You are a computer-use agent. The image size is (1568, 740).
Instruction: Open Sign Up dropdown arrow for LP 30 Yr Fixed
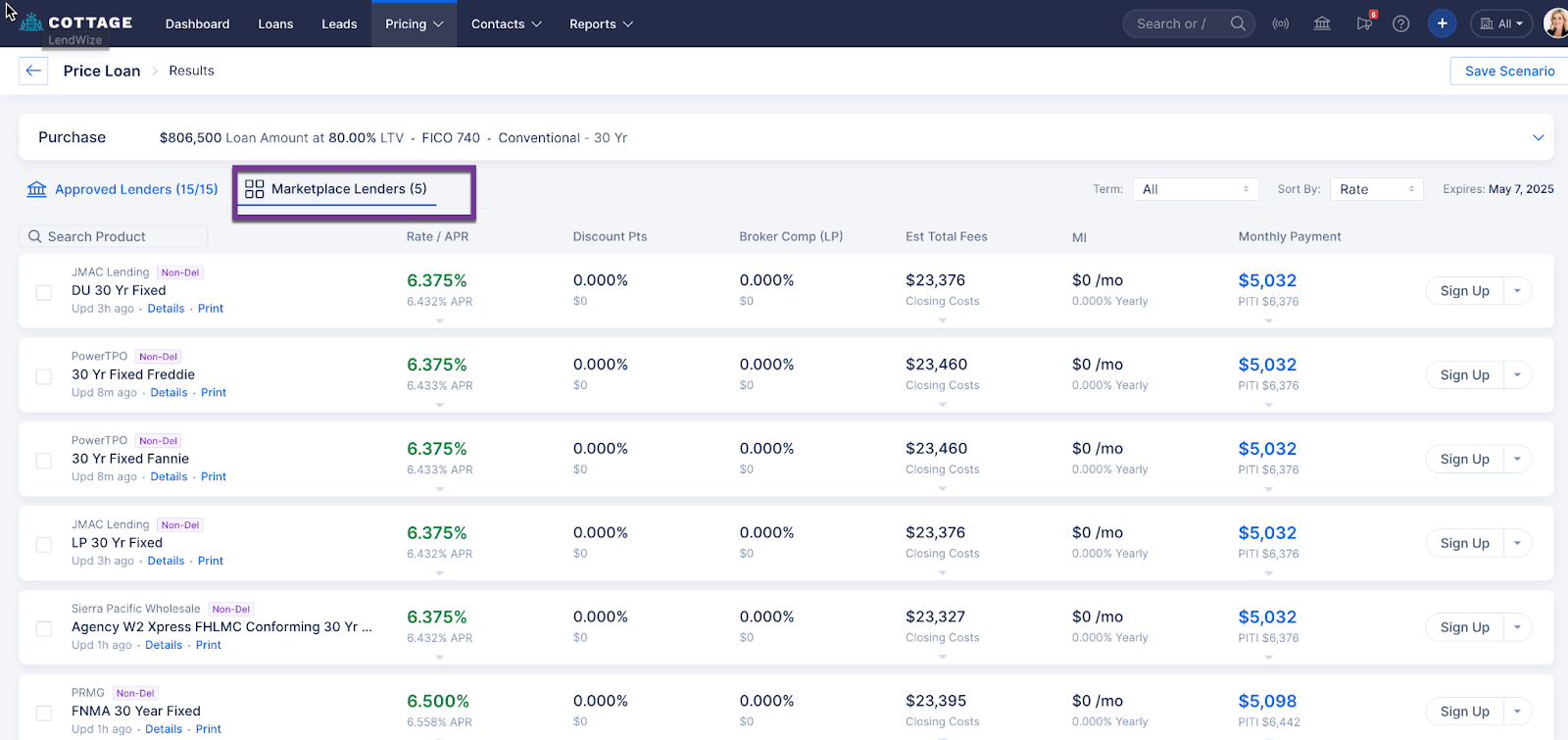coord(1517,544)
